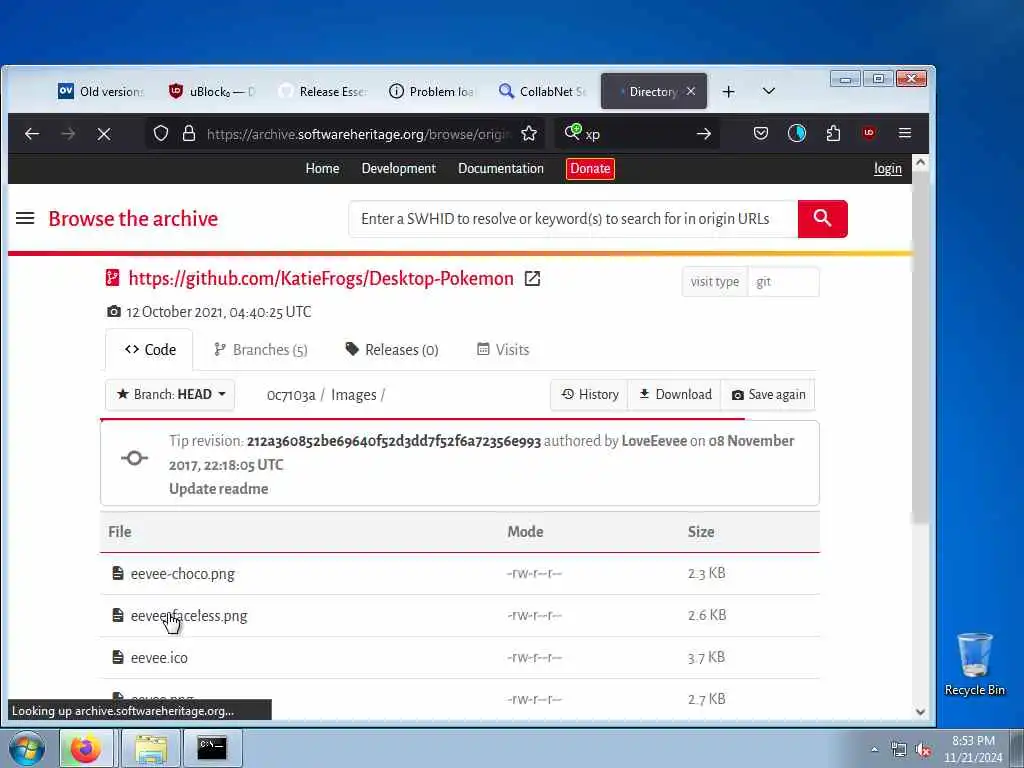Viewport: 1024px width, 768px height.
Task: Switch to uBlock tab
Action: (x=212, y=91)
